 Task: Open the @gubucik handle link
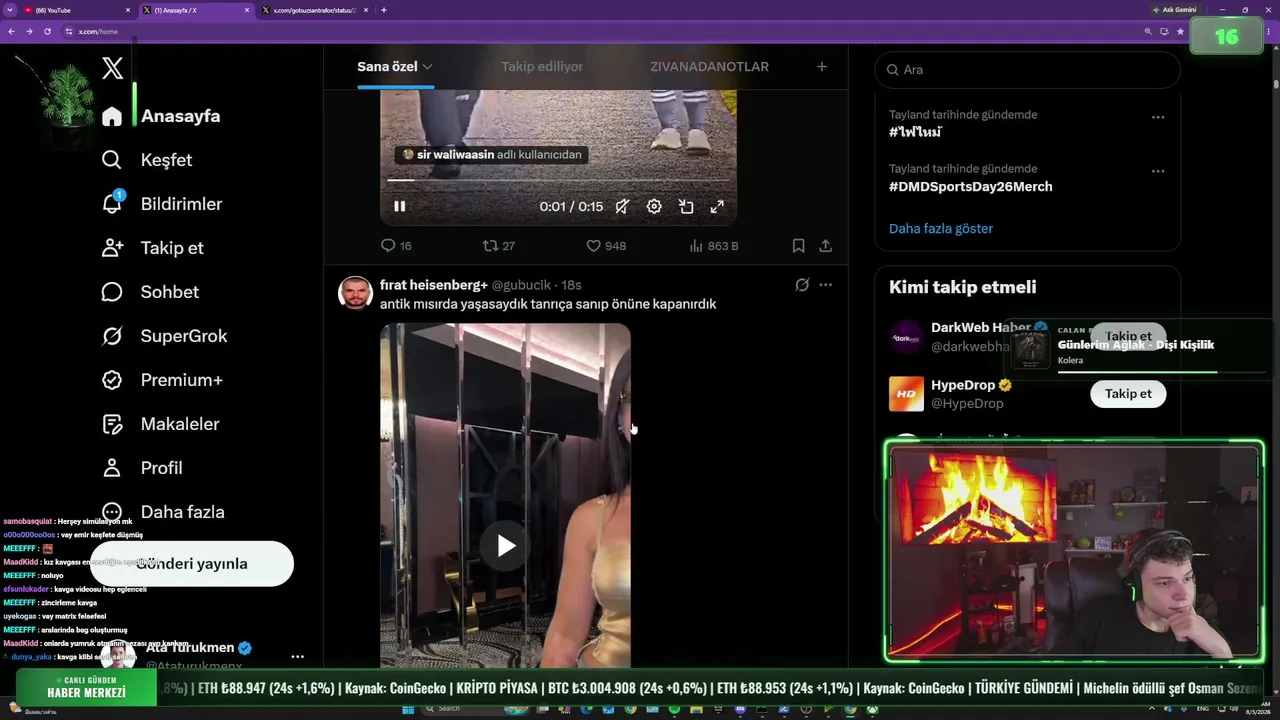point(521,285)
